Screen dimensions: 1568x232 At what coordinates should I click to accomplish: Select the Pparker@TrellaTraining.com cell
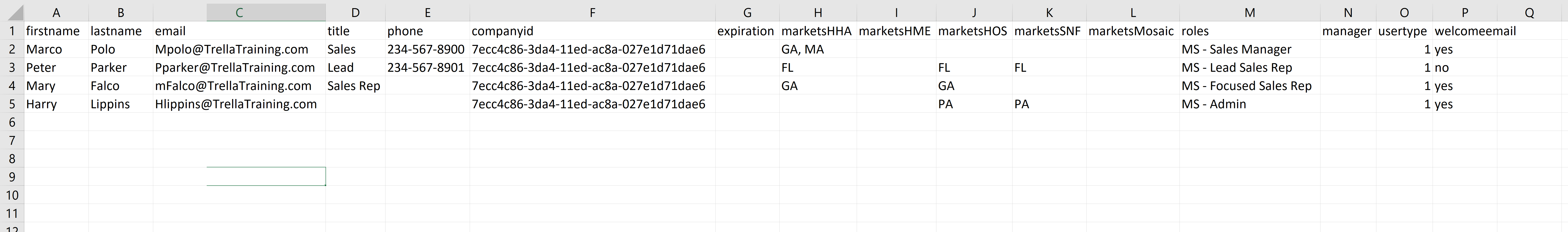pos(239,68)
